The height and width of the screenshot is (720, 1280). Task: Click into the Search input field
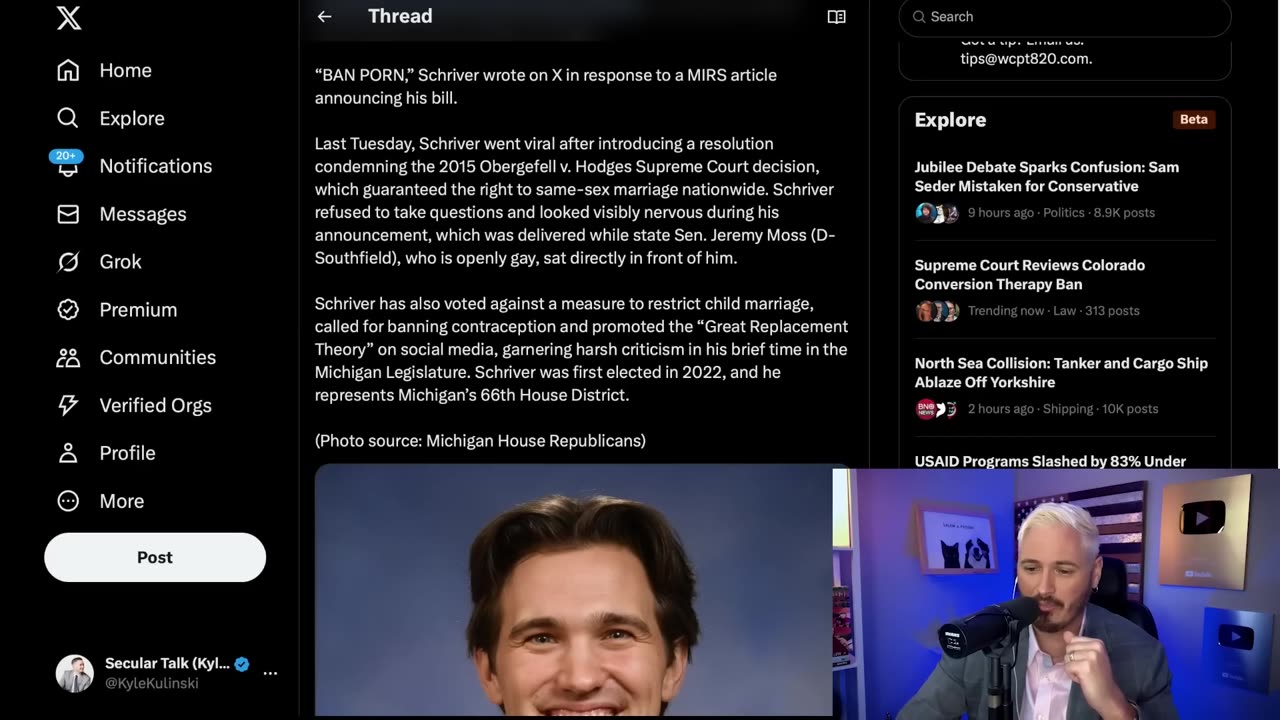coord(1065,17)
